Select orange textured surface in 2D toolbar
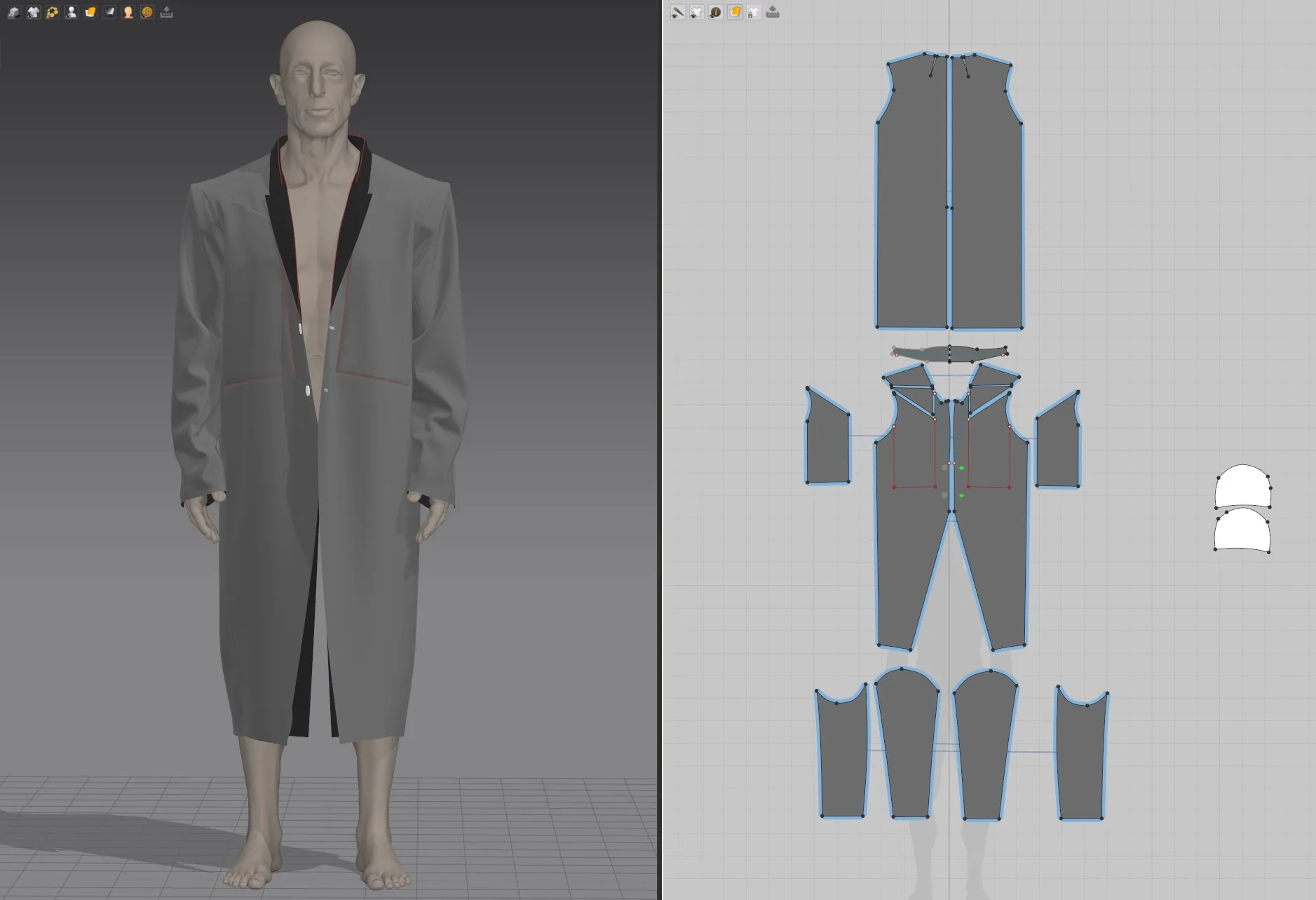Screen dimensions: 1316x900 click(x=735, y=12)
